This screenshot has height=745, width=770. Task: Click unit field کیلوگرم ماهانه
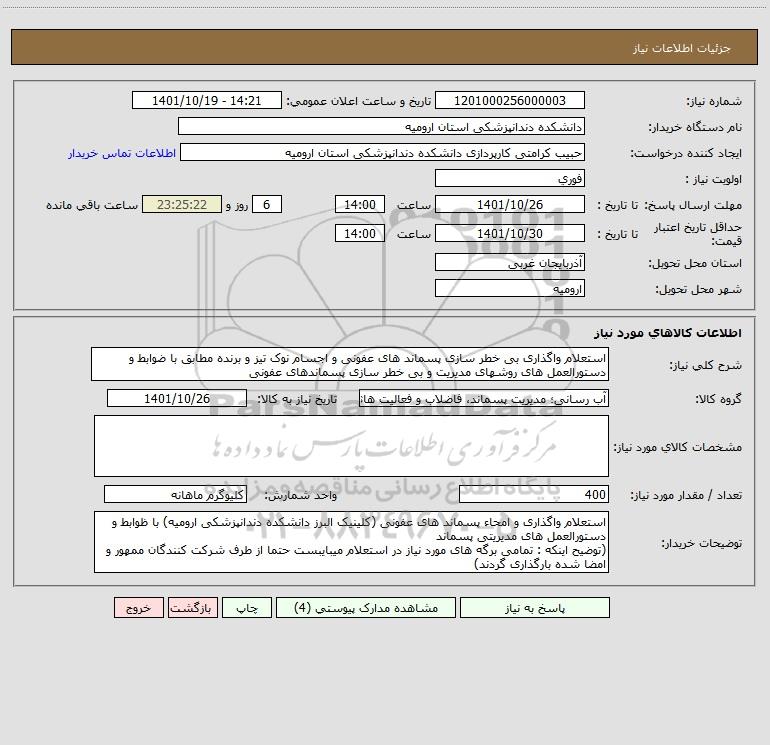(175, 495)
